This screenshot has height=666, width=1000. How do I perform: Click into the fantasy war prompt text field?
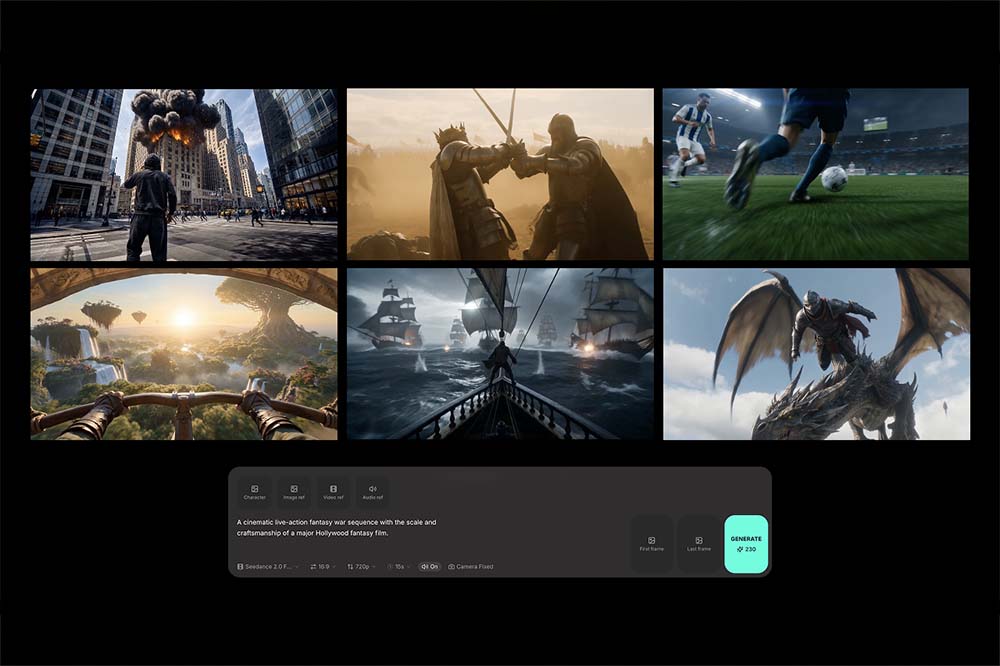[337, 528]
